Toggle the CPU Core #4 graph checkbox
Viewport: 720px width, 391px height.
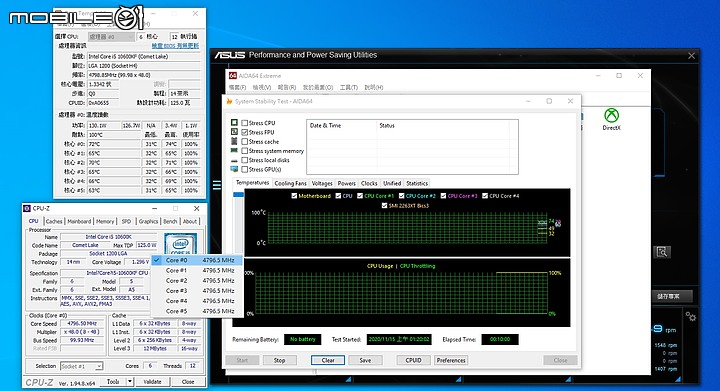(485, 196)
